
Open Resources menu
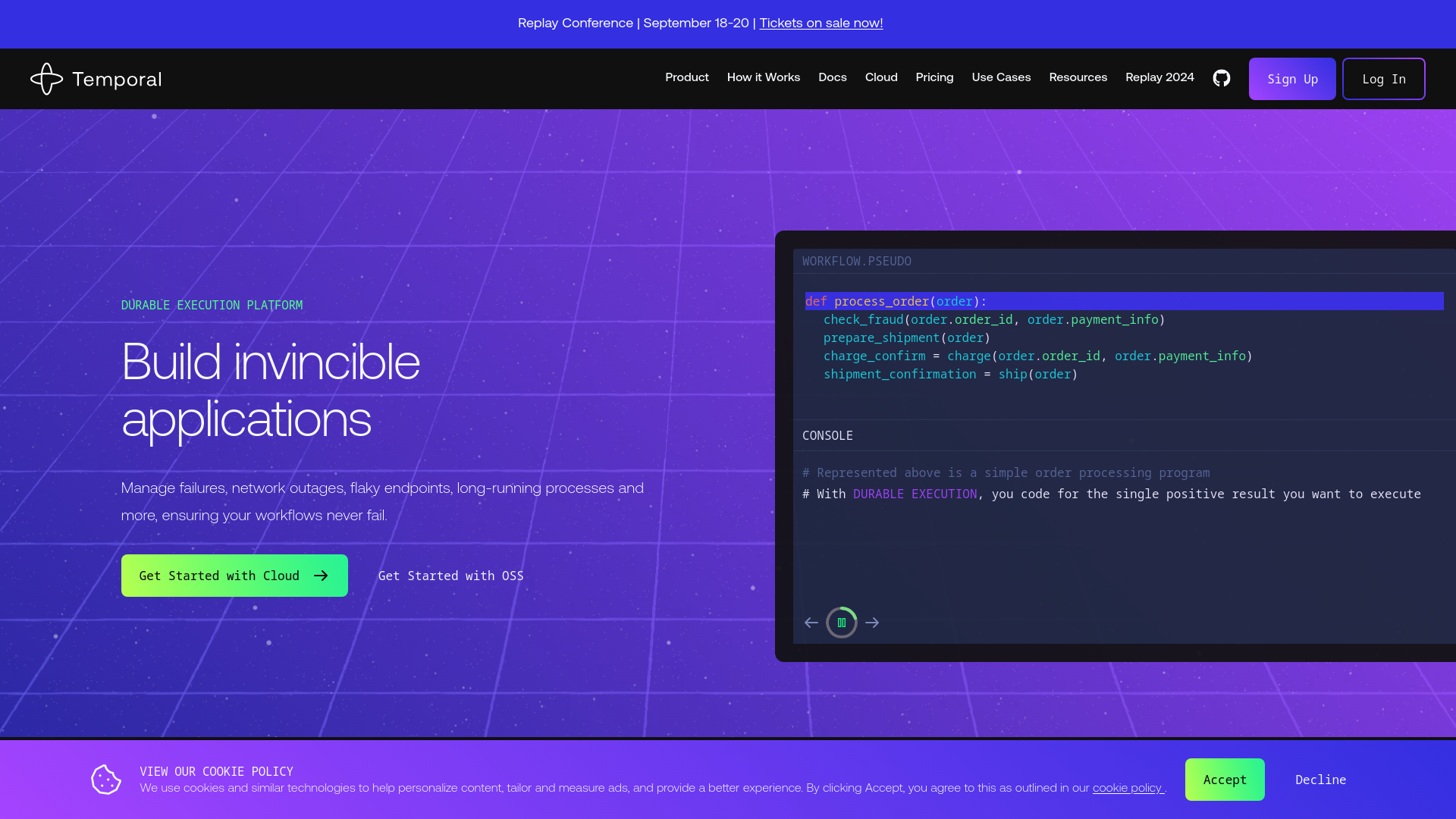pos(1078,77)
